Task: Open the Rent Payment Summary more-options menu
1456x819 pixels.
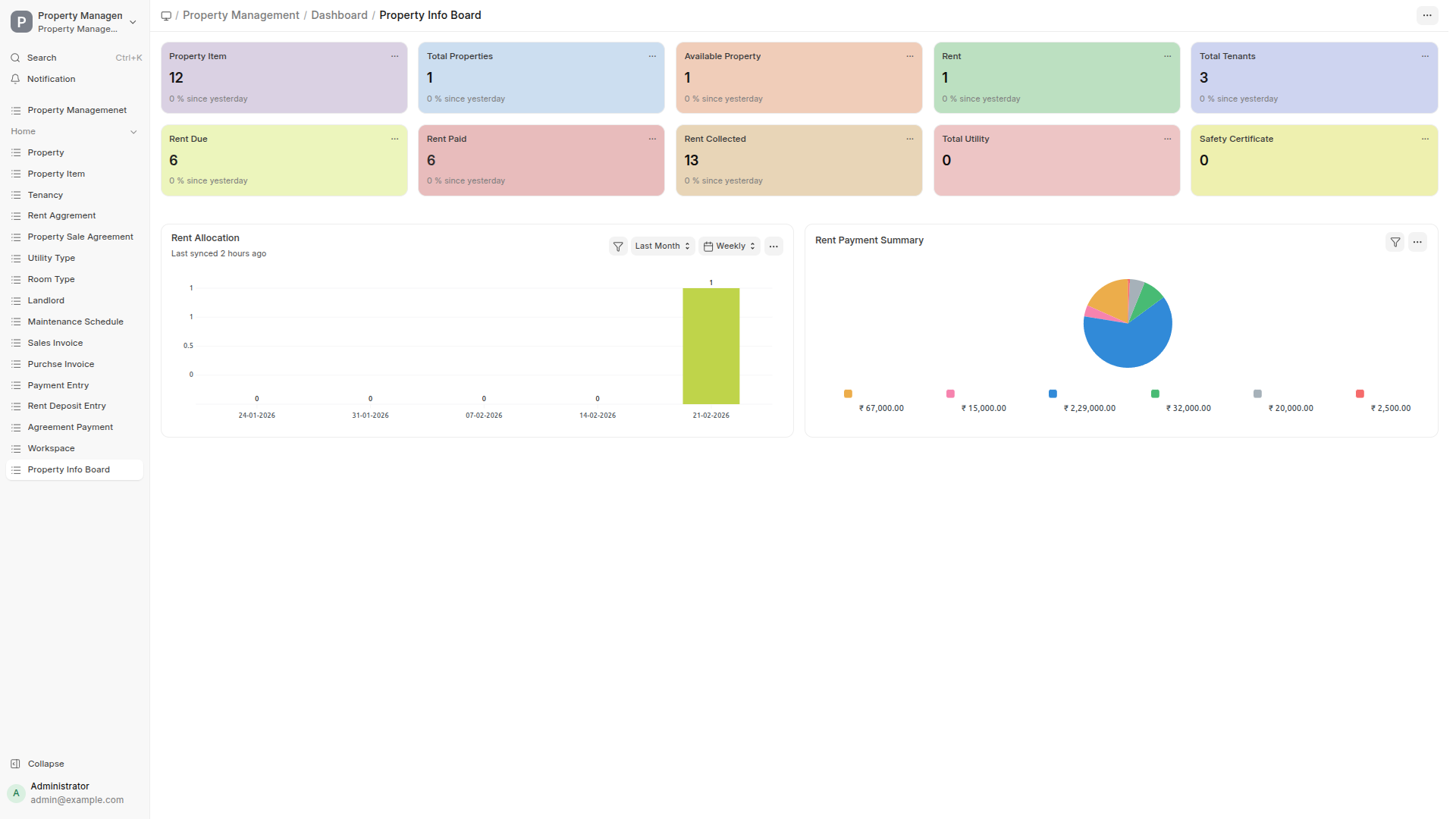Action: pyautogui.click(x=1417, y=242)
